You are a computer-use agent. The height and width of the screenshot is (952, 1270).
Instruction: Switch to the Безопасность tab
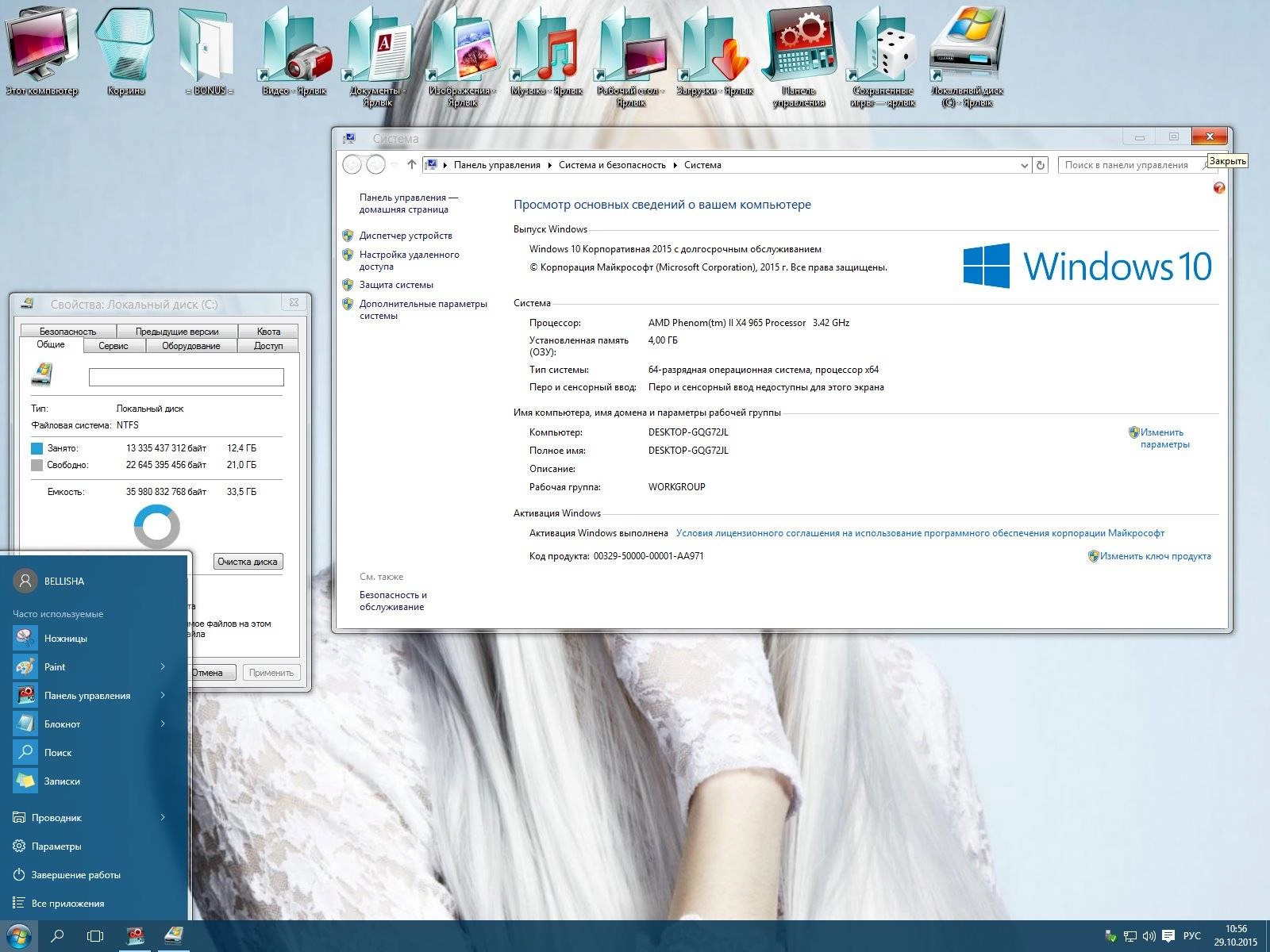click(x=67, y=332)
